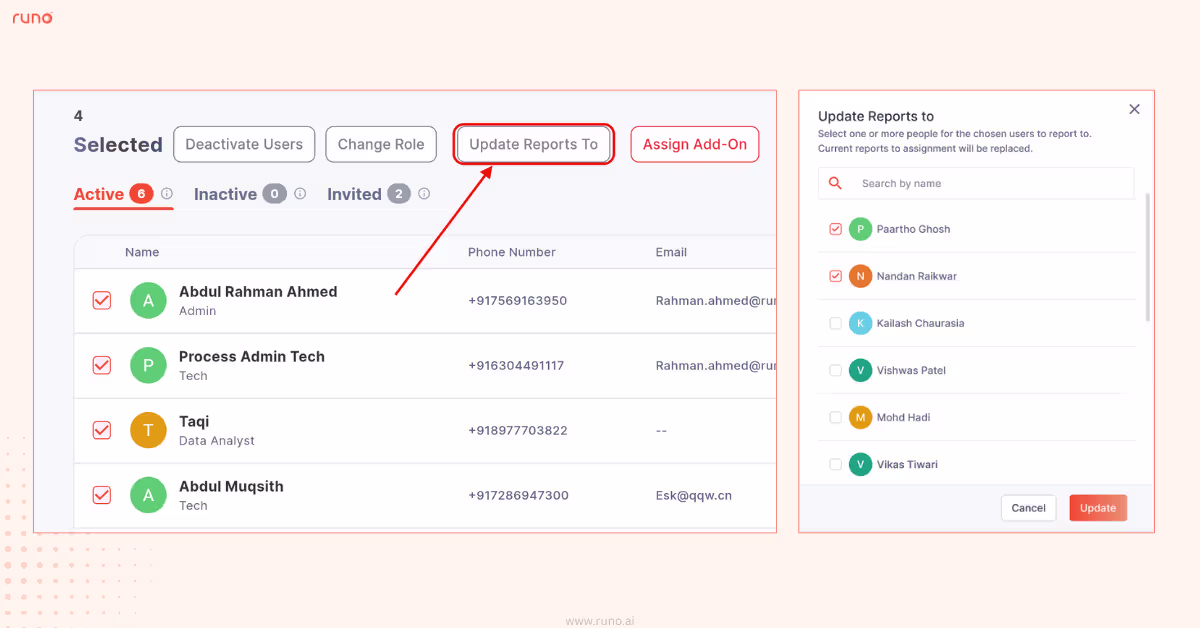
Task: Click the runo logo
Action: click(32, 17)
